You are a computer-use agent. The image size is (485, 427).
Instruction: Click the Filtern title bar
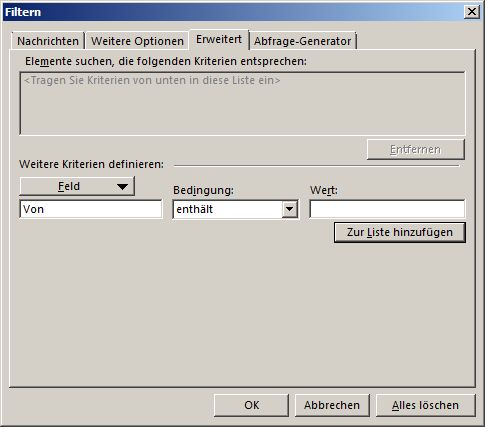click(x=233, y=12)
